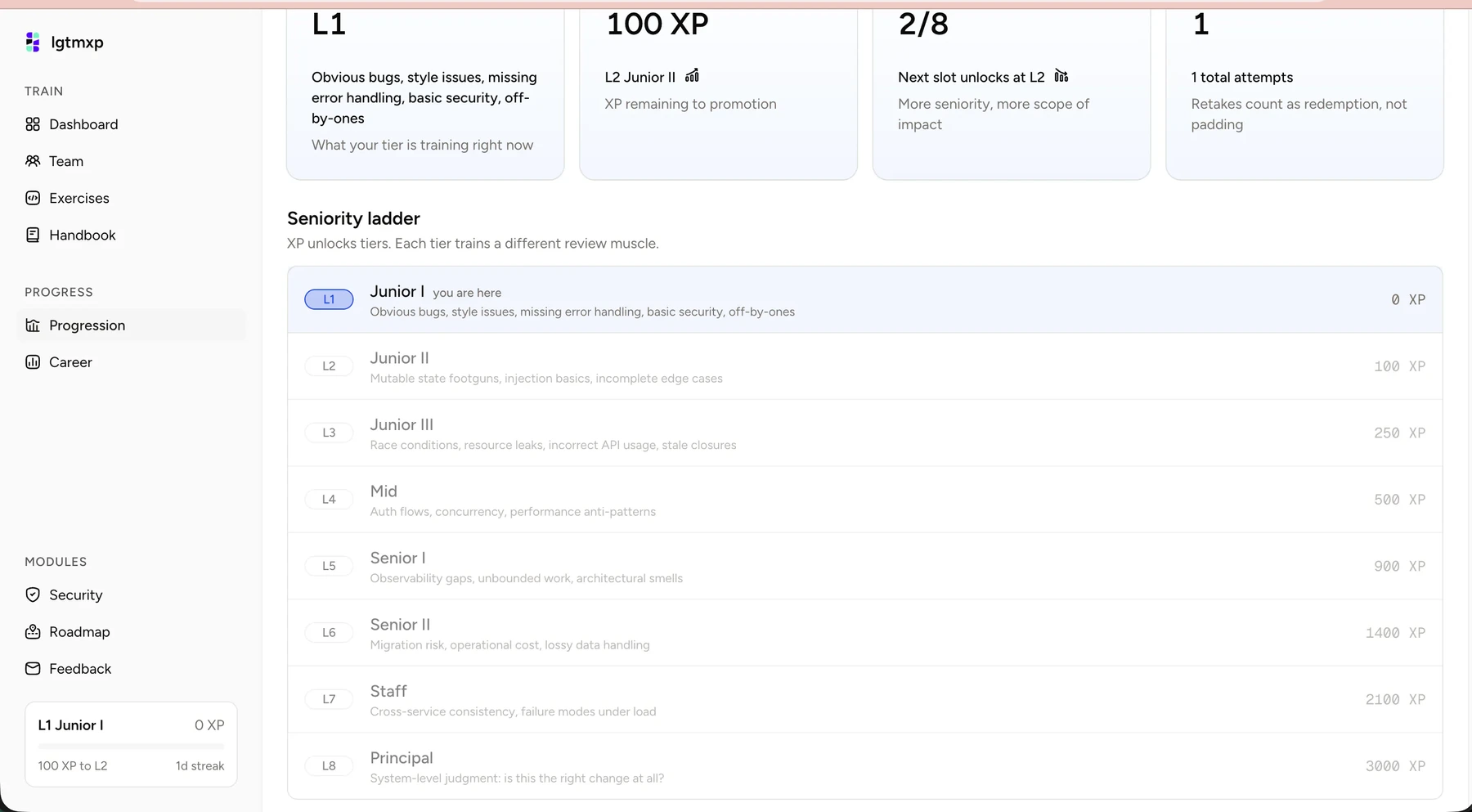Click the Staff tier title
Image resolution: width=1472 pixels, height=812 pixels.
[388, 691]
